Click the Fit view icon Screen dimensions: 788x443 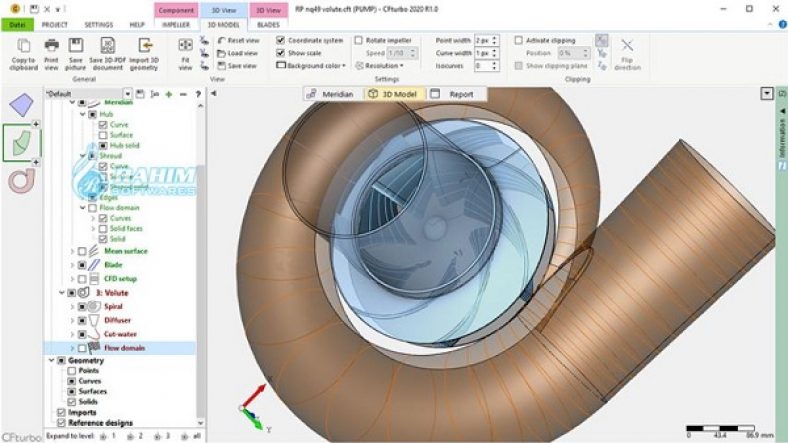185,46
